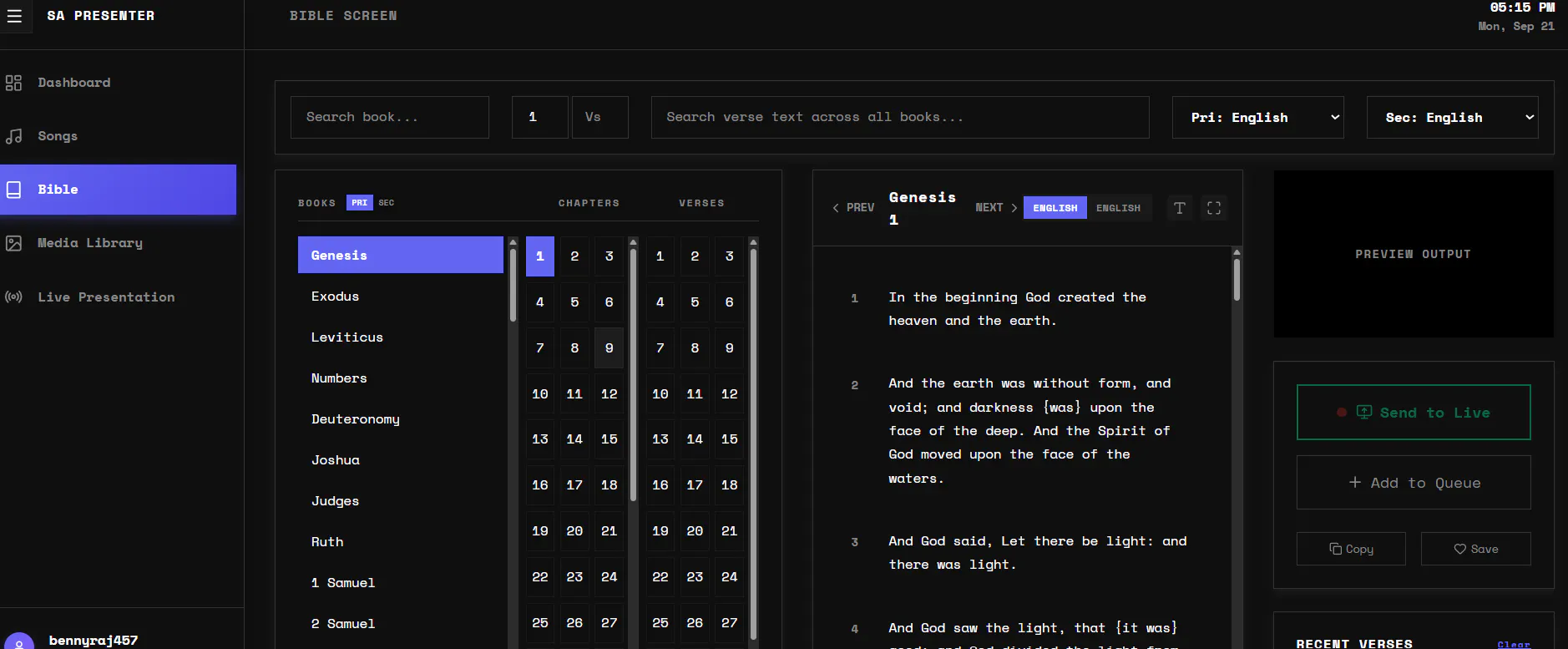Open the hamburger menu icon
The width and height of the screenshot is (1568, 649).
(14, 16)
